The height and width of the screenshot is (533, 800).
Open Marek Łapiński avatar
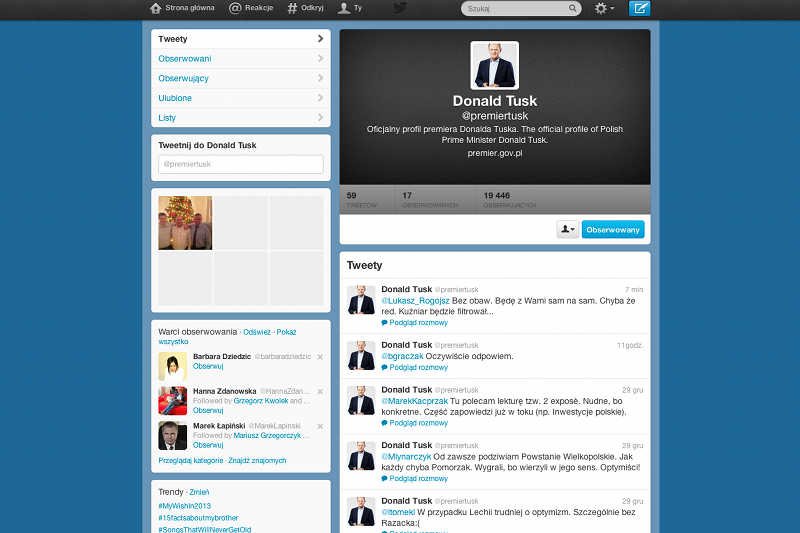click(x=172, y=435)
